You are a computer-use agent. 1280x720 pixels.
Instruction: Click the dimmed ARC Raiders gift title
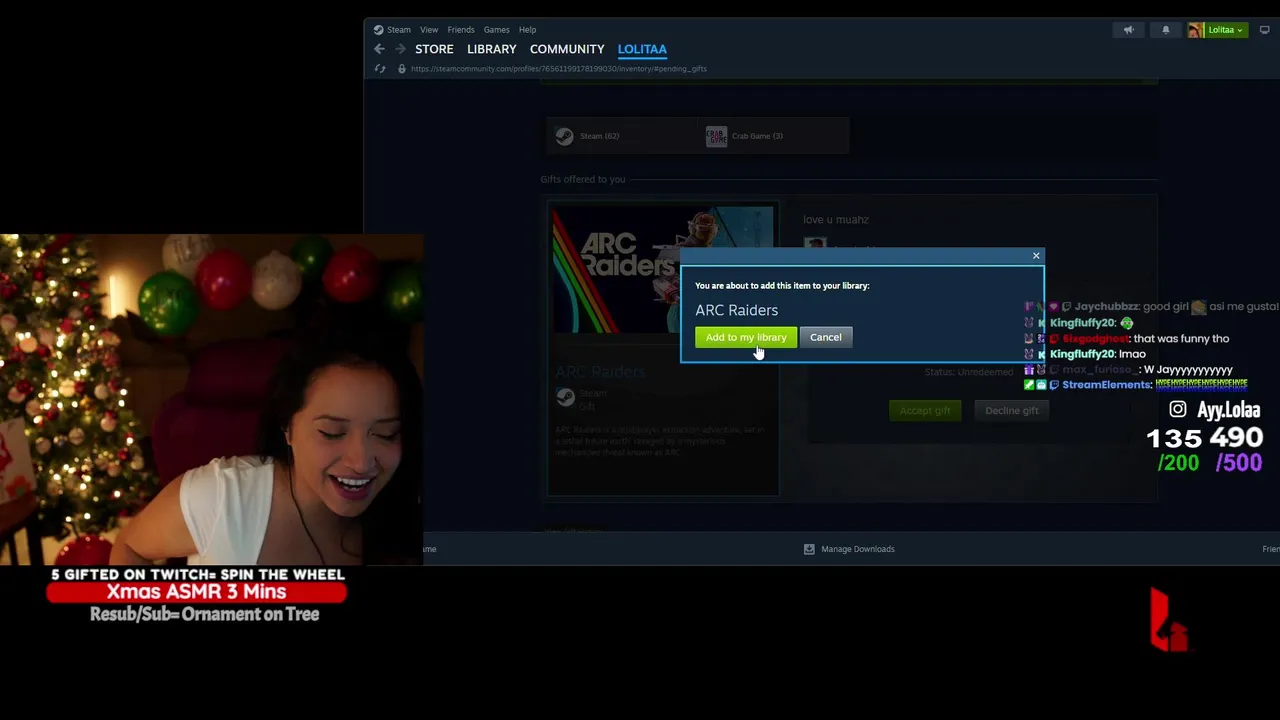point(600,371)
